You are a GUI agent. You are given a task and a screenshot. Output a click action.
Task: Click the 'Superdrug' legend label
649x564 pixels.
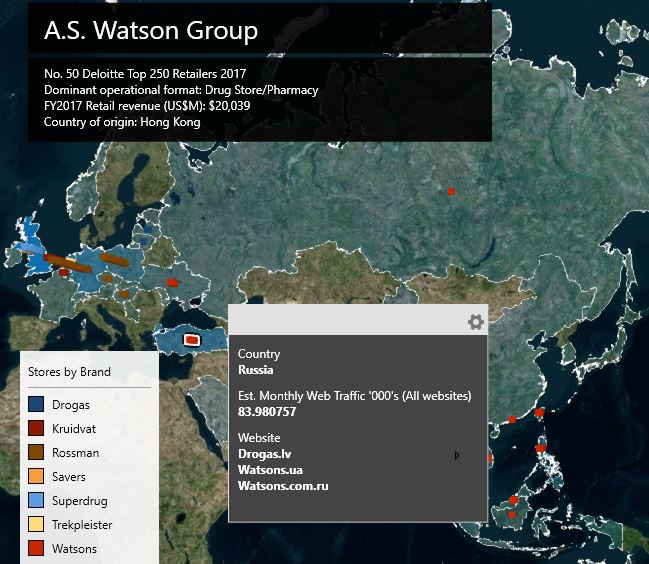80,501
